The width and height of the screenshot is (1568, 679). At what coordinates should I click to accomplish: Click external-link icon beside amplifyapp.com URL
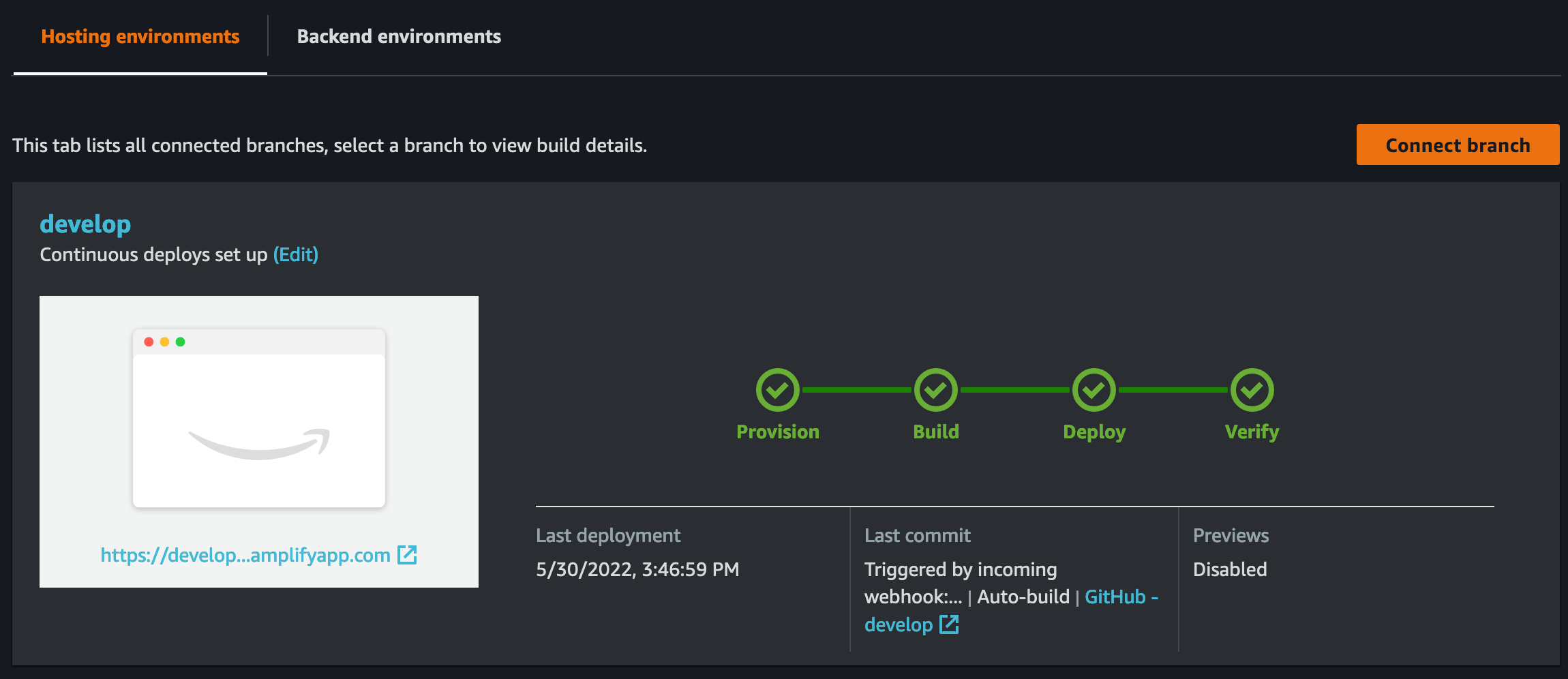pos(407,555)
